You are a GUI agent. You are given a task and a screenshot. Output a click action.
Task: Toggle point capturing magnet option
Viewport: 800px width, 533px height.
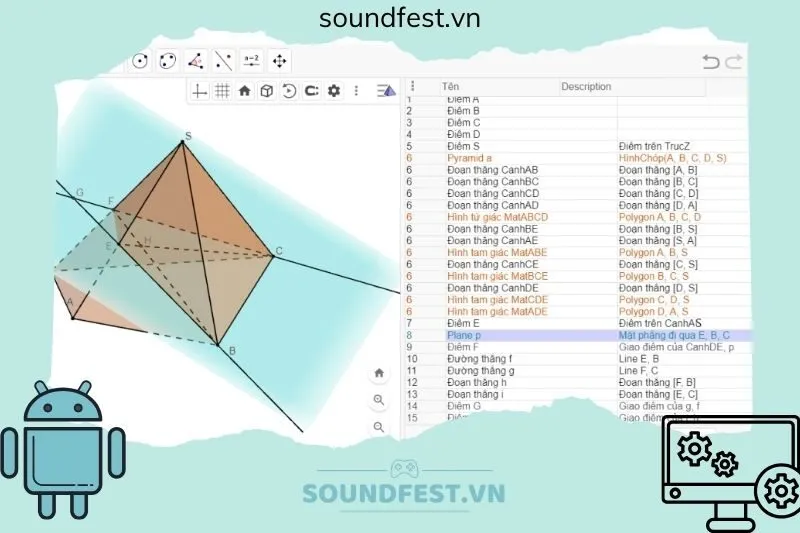311,91
